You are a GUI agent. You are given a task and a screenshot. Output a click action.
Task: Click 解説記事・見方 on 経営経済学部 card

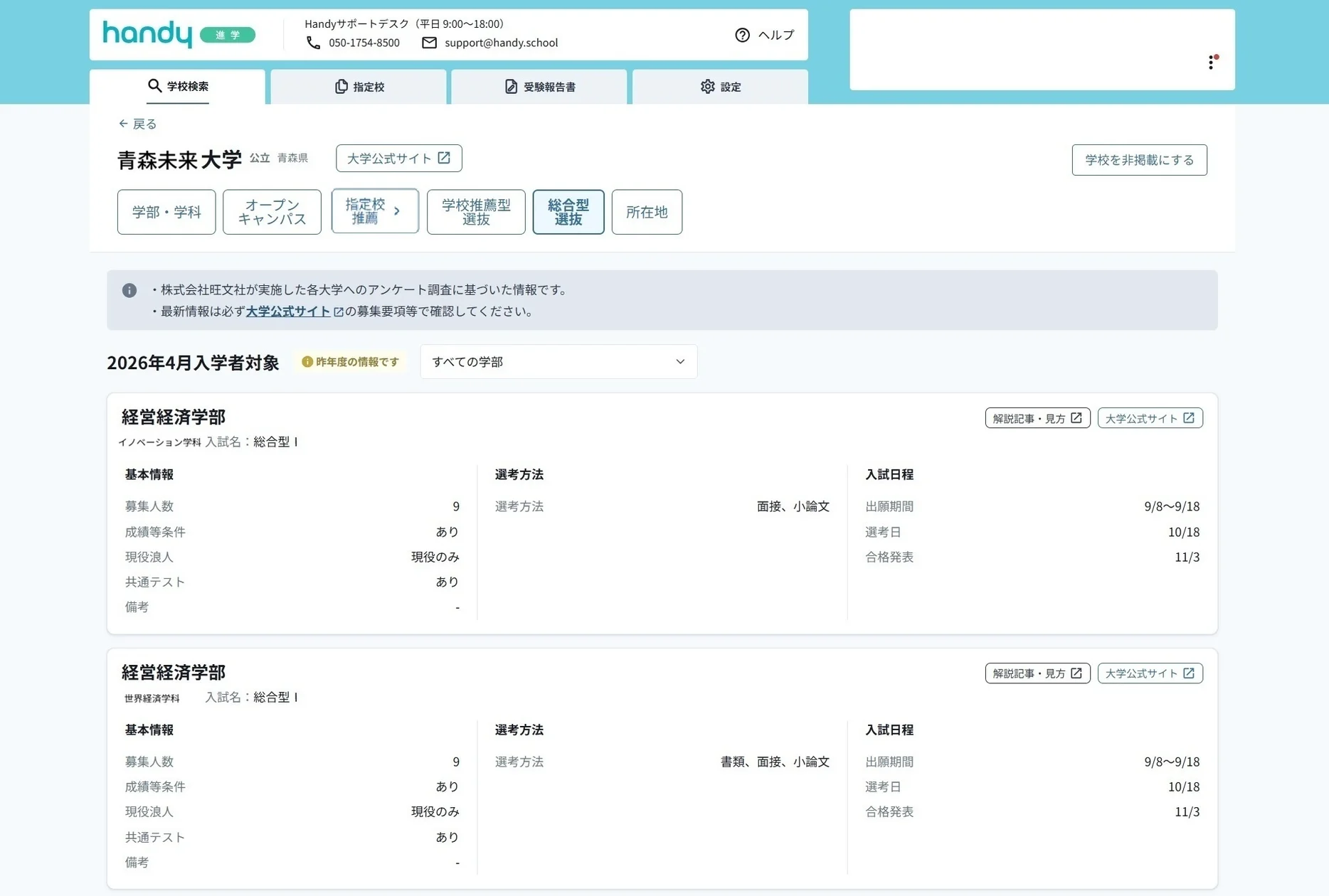1037,417
